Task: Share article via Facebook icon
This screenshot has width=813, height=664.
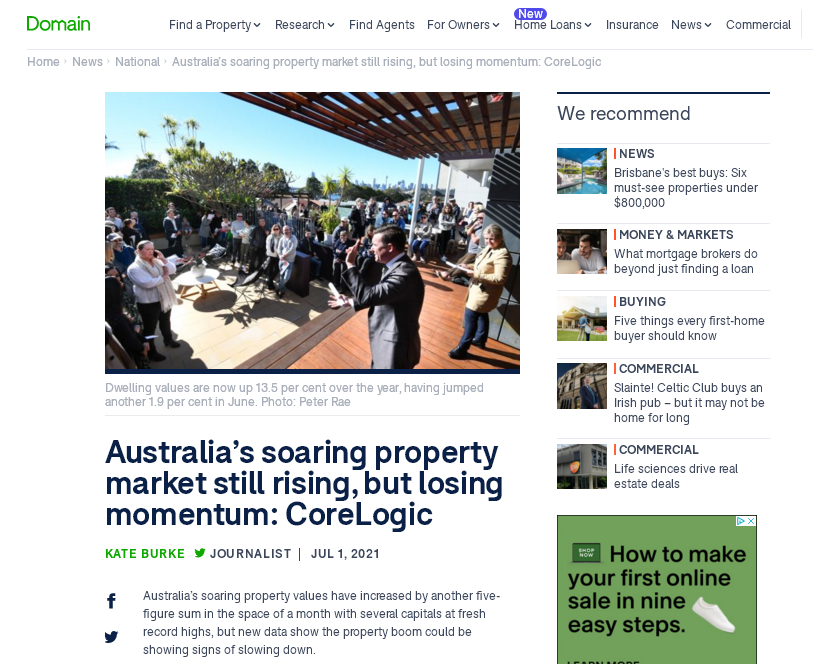Action: pos(111,601)
